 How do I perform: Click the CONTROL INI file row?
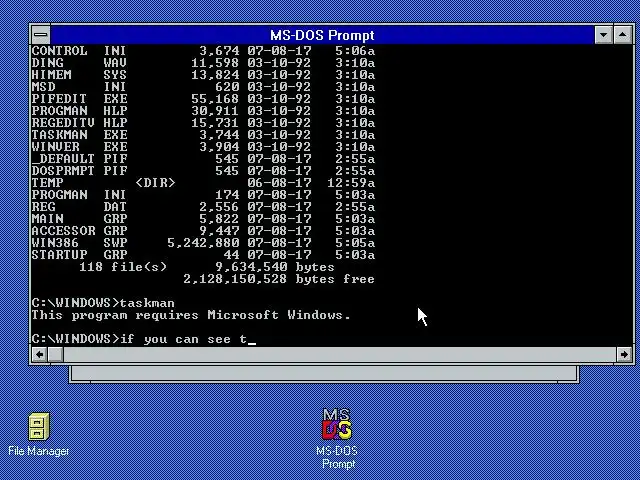(203, 51)
